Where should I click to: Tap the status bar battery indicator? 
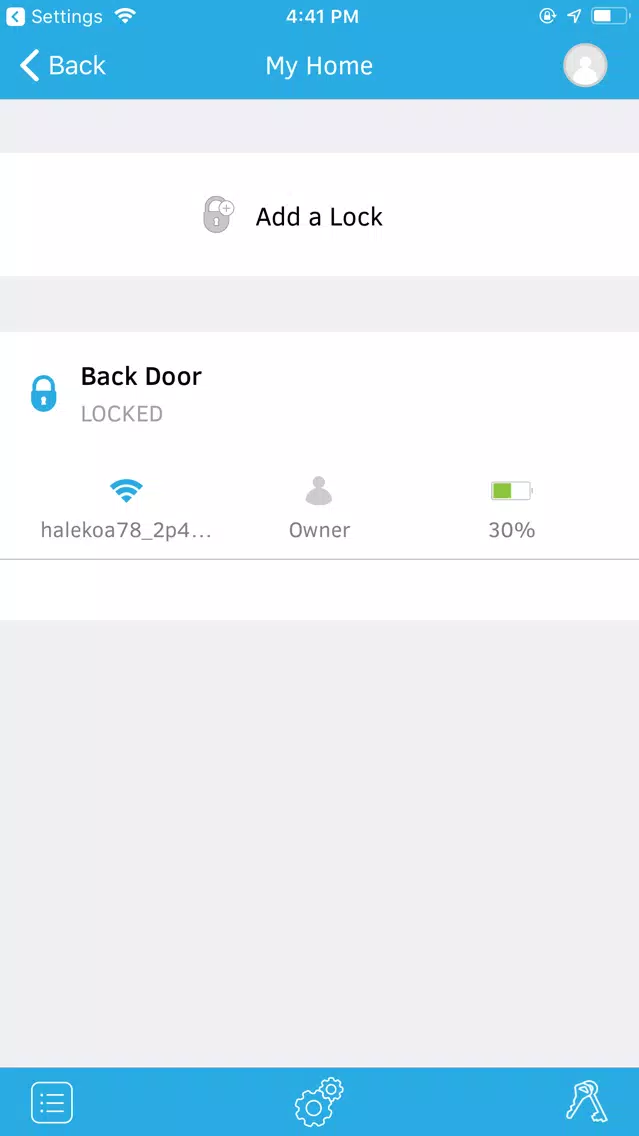(611, 16)
